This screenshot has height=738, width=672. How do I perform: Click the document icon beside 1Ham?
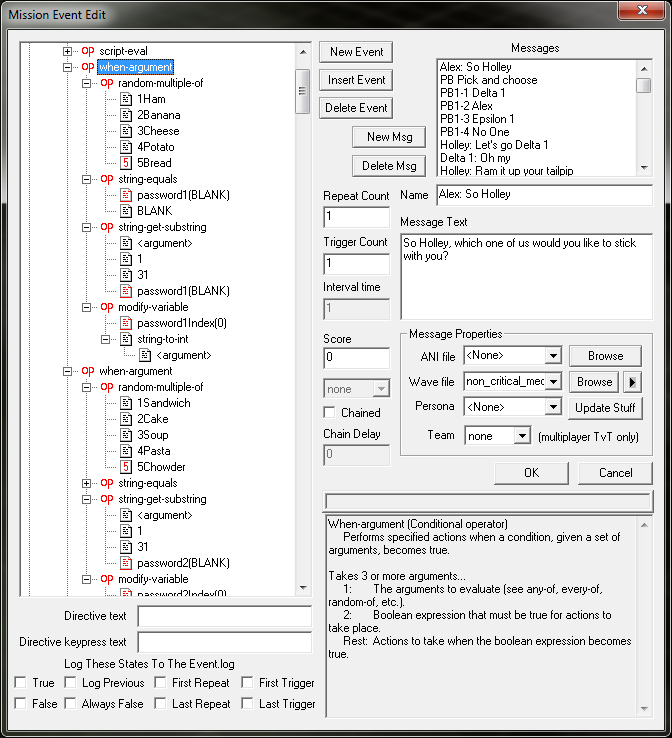point(126,99)
